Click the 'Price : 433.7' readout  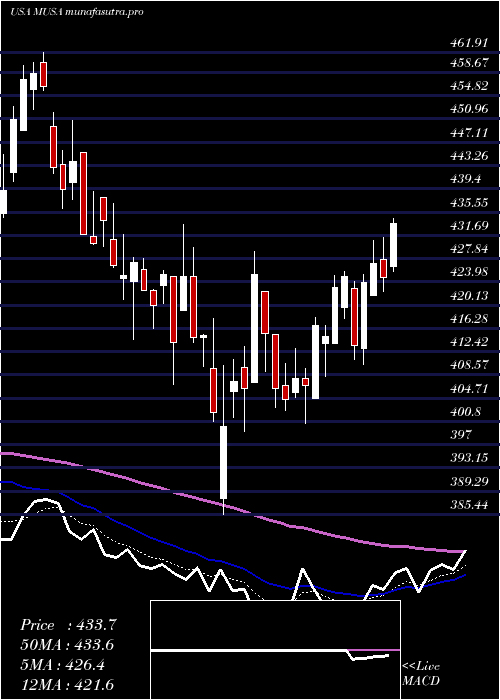(68, 625)
